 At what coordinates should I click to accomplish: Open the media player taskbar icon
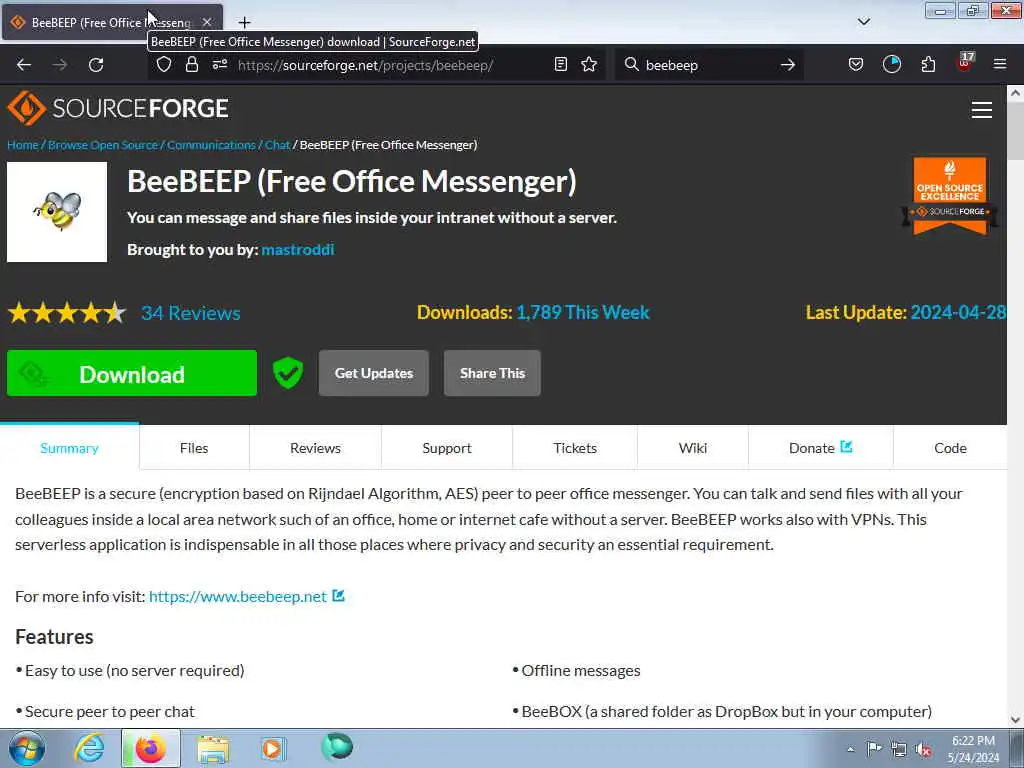tap(273, 748)
